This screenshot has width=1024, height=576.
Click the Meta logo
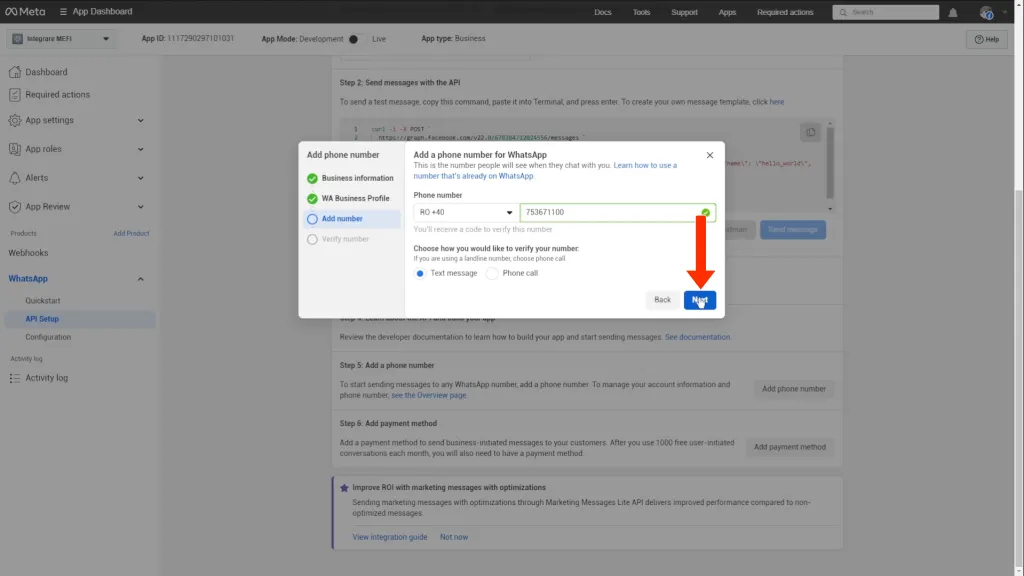[25, 12]
